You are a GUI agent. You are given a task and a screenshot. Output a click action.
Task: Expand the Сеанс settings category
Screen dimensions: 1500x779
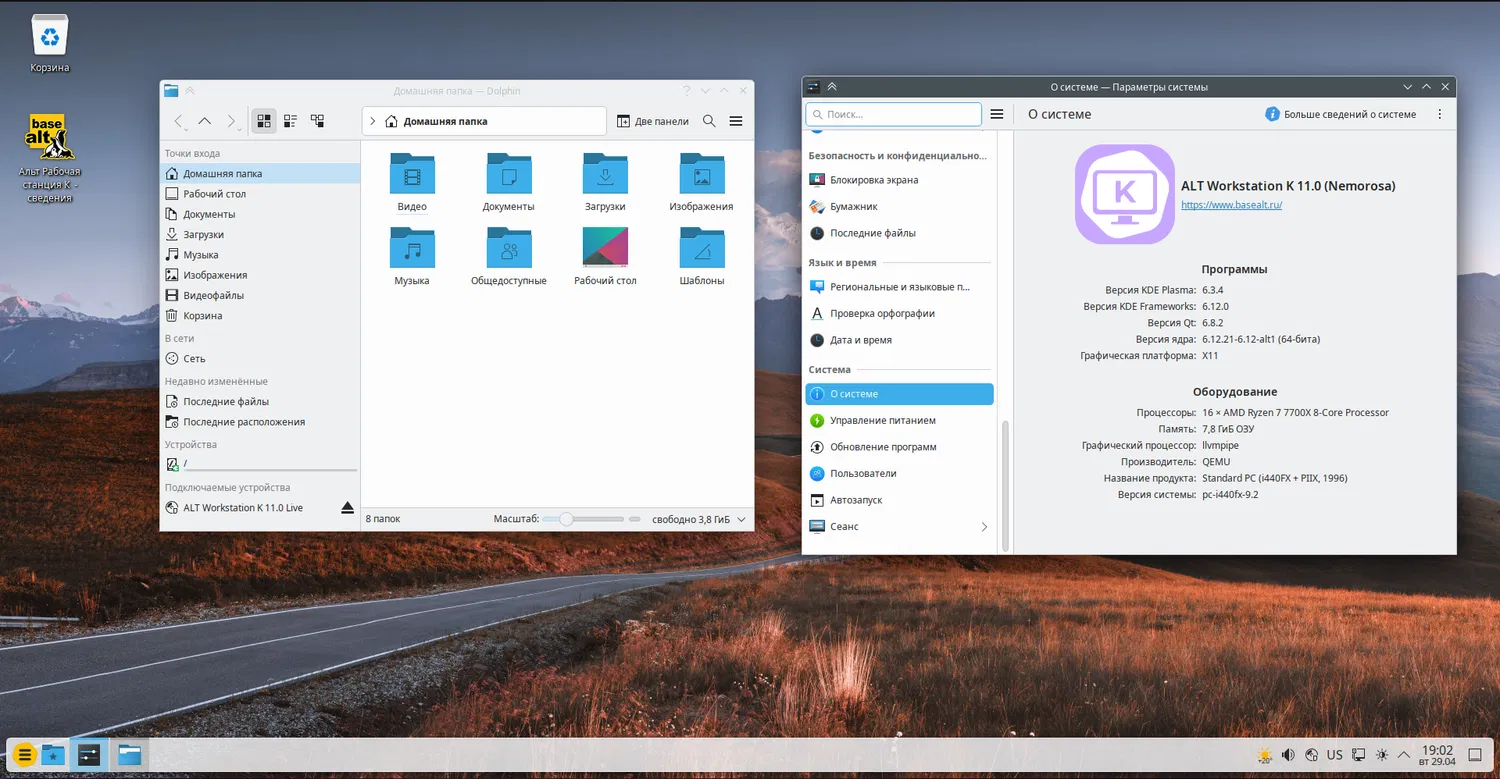tap(899, 527)
